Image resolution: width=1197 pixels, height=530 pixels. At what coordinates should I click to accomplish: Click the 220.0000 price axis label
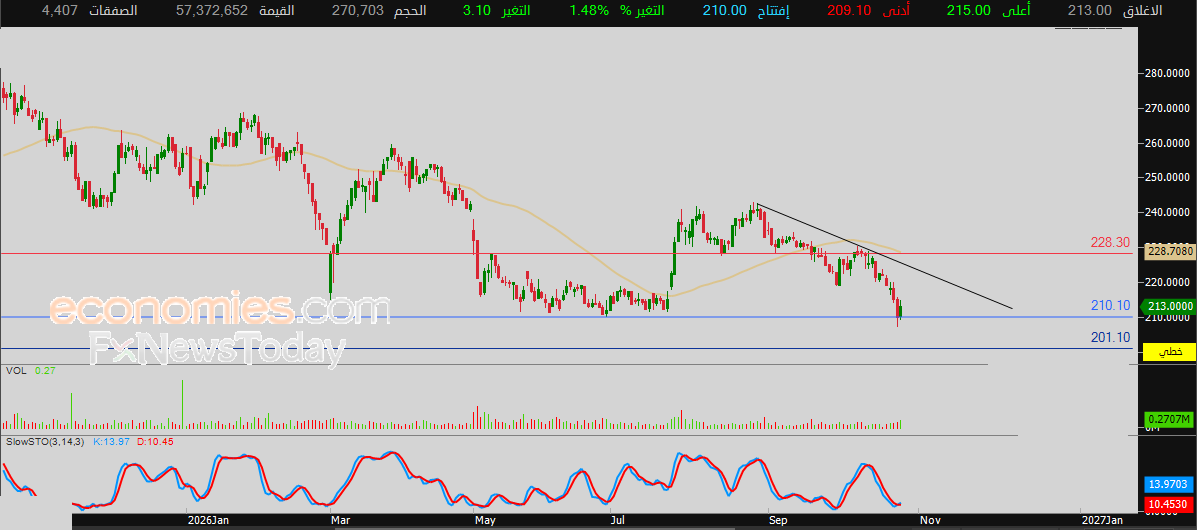[1168, 282]
